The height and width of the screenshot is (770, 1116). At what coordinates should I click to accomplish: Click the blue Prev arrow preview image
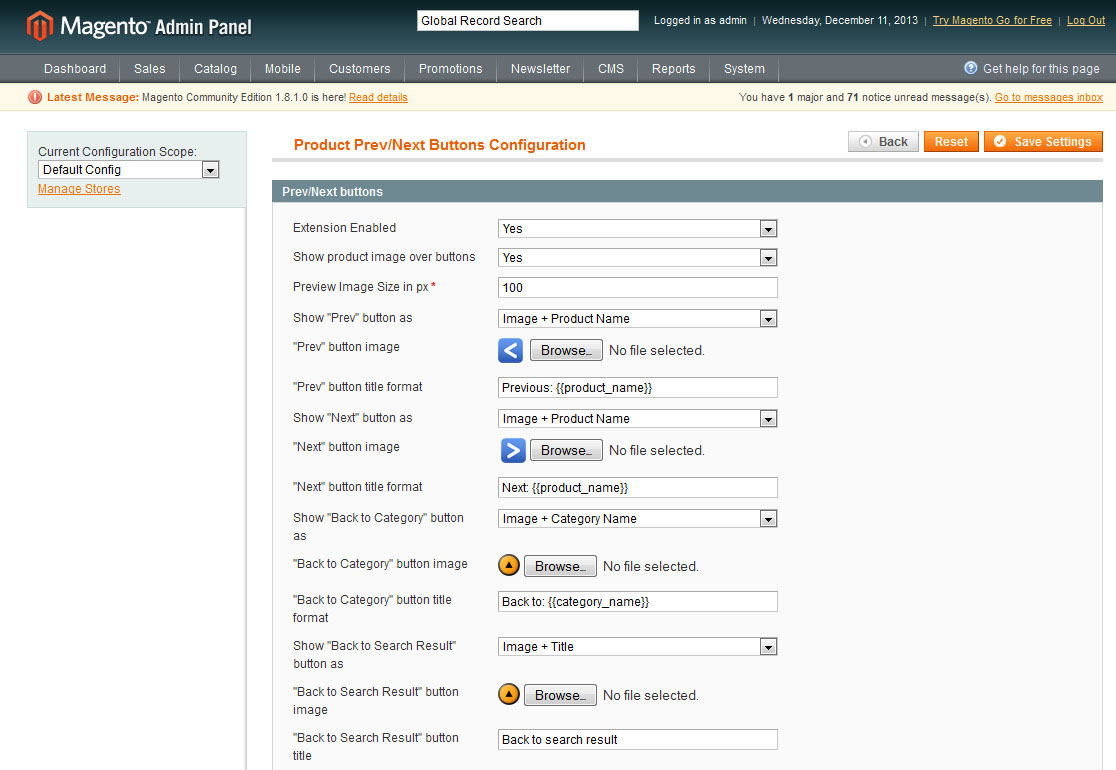click(x=510, y=350)
